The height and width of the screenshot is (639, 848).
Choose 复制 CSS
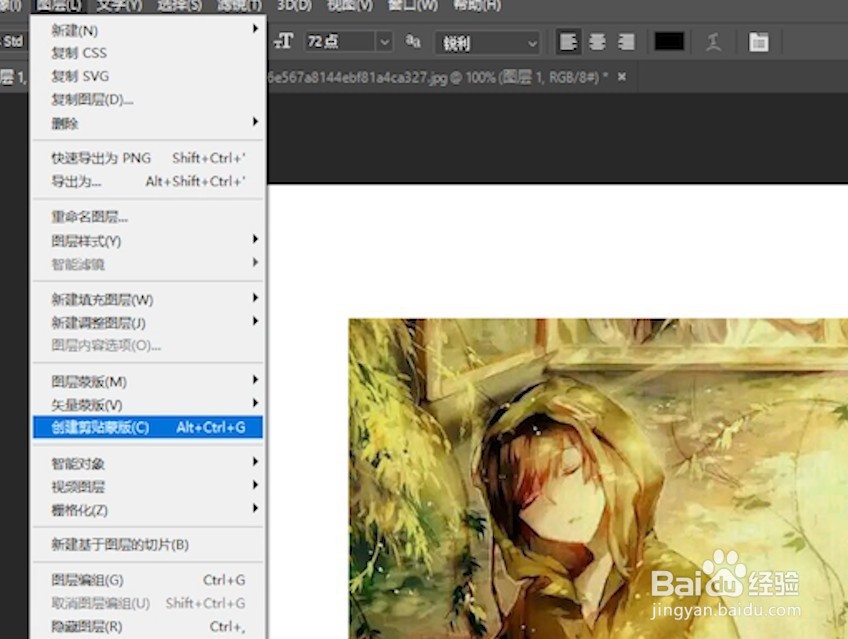pyautogui.click(x=148, y=53)
